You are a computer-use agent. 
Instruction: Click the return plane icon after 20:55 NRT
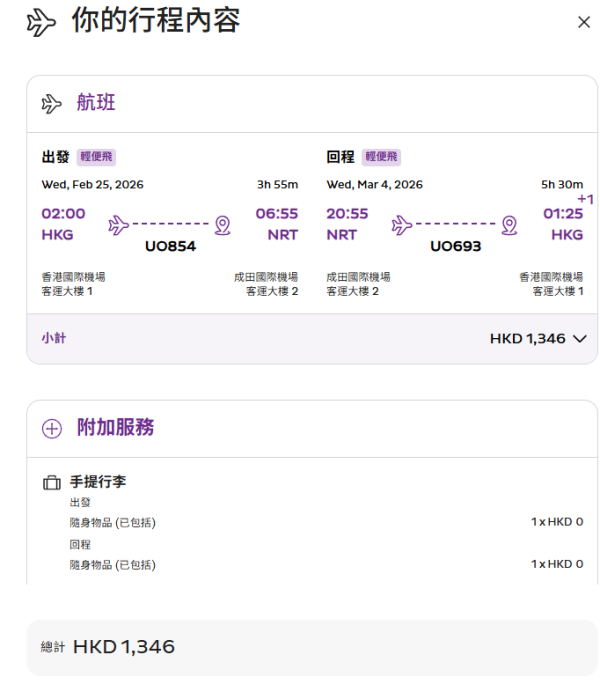402,225
